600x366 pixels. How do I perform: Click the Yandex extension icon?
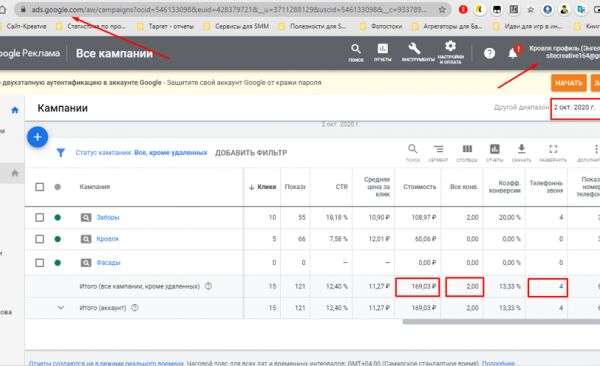point(479,10)
